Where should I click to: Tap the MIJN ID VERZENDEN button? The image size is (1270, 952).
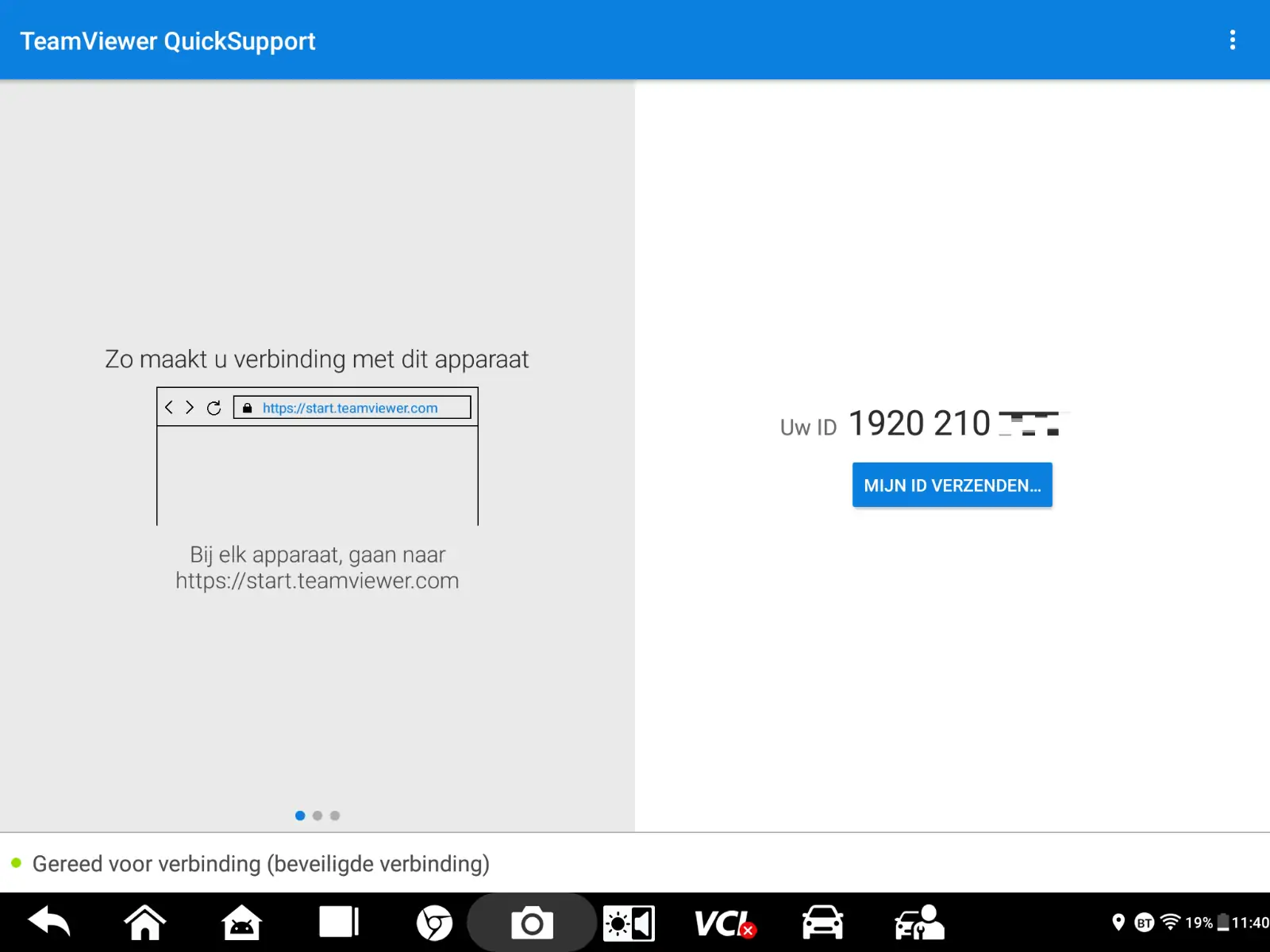(x=952, y=485)
